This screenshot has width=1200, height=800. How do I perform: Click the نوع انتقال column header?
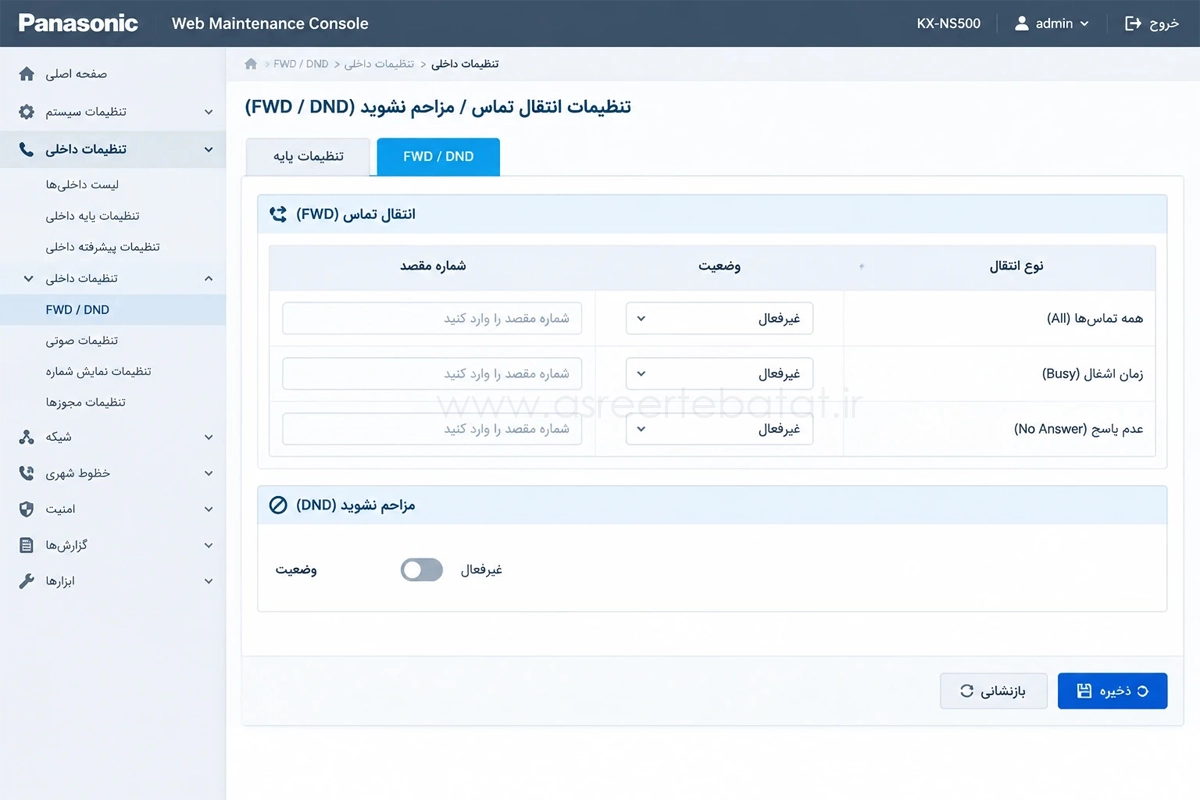click(1016, 266)
